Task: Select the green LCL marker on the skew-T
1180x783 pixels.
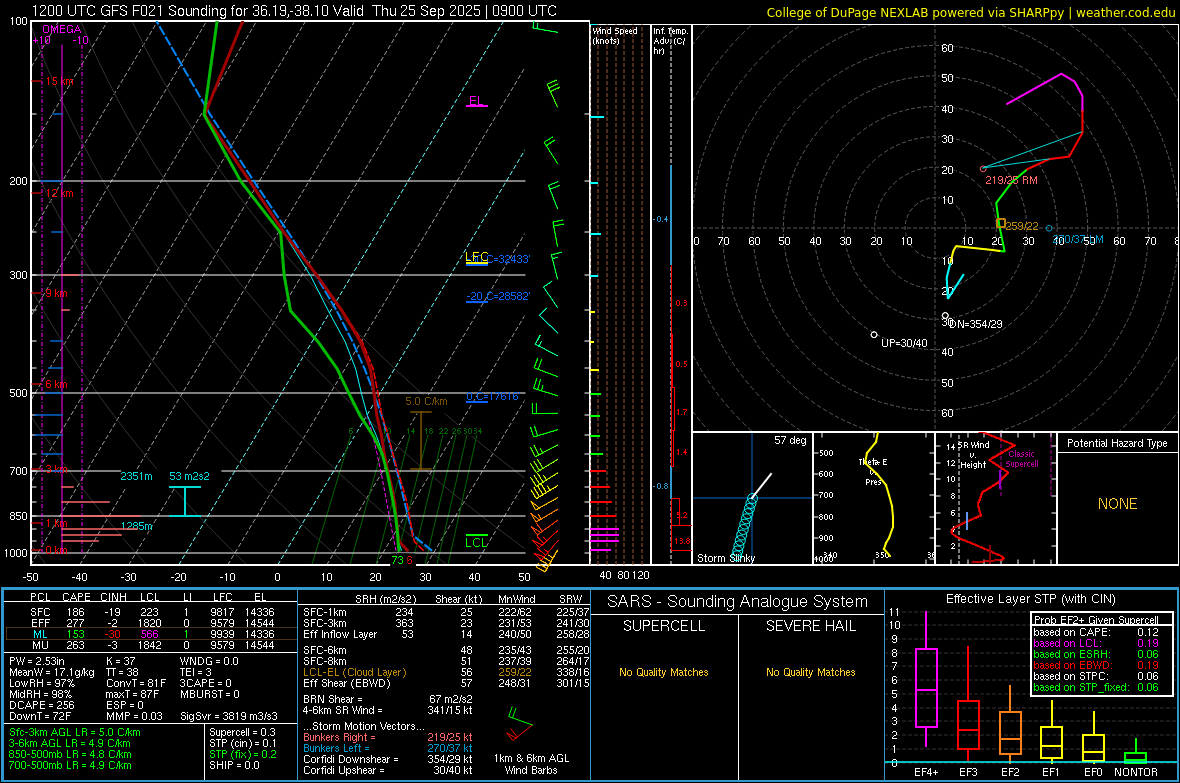Action: click(x=476, y=542)
